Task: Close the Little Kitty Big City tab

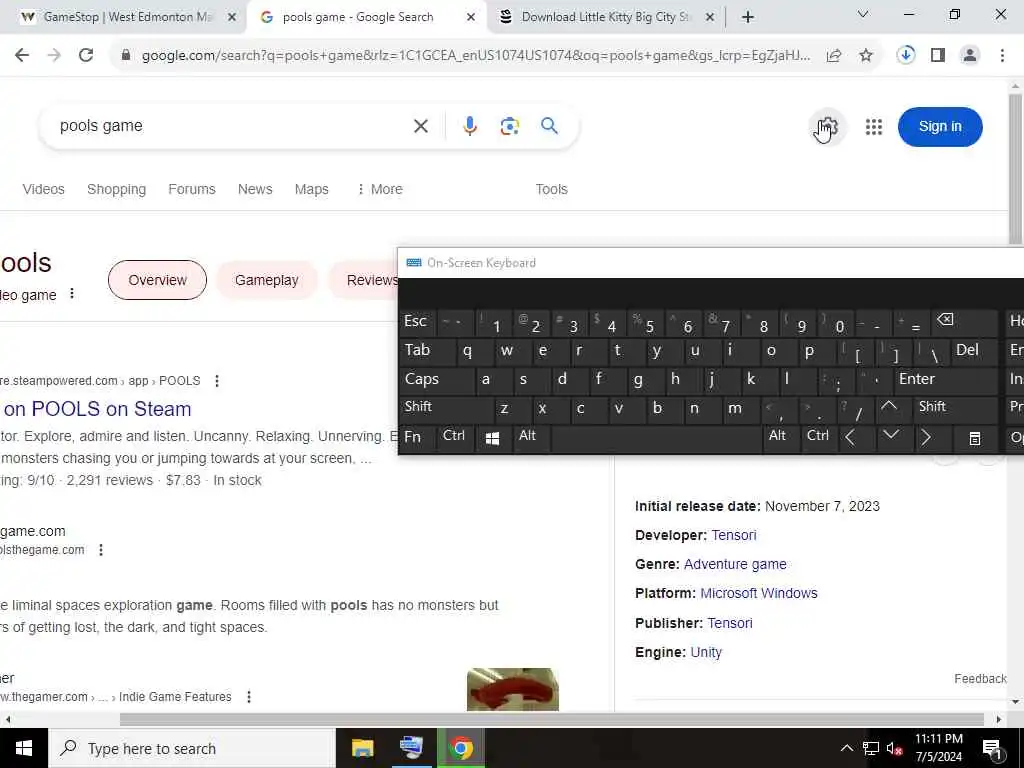Action: point(710,18)
